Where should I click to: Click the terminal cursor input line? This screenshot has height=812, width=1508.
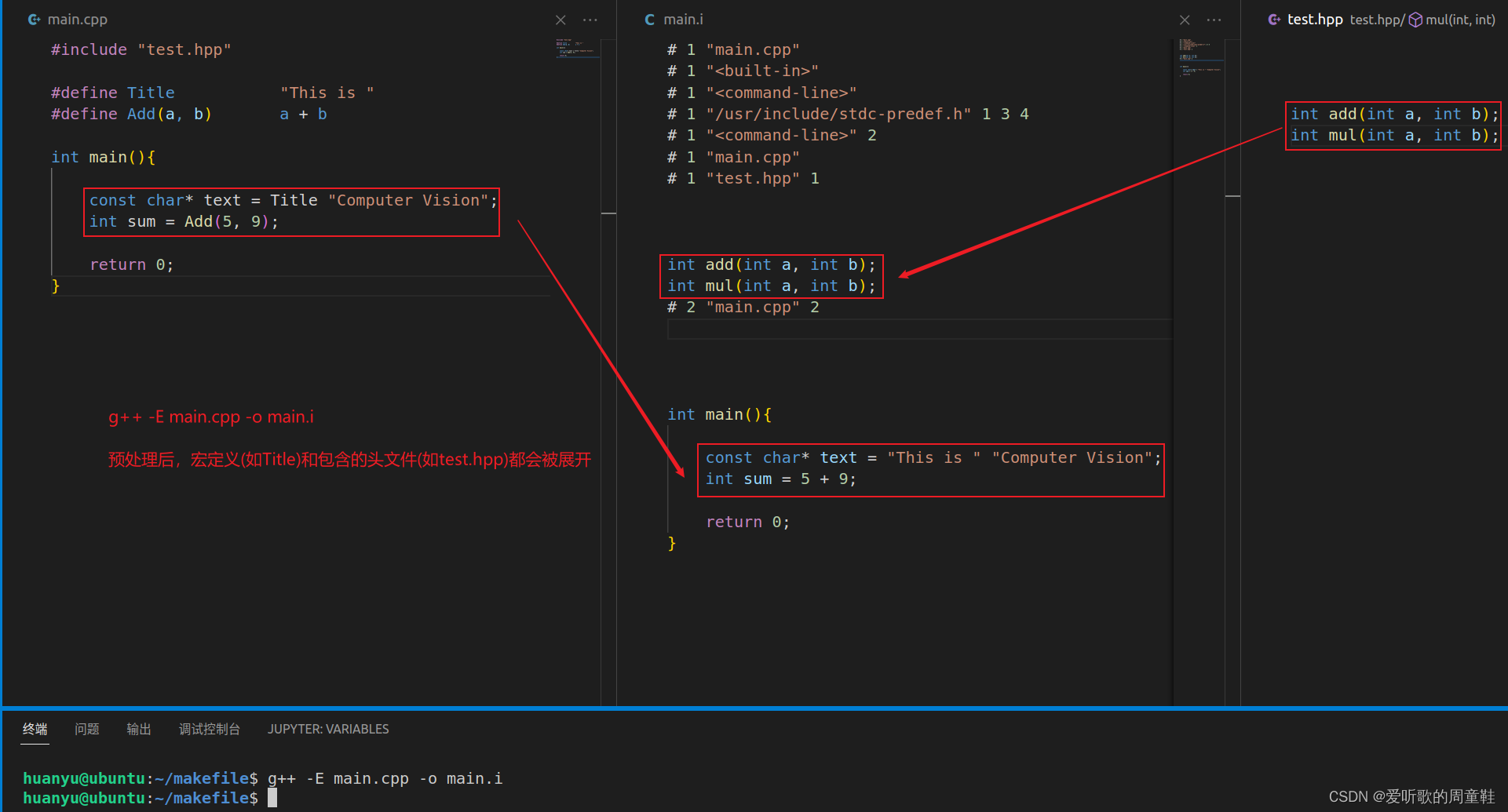coord(272,798)
